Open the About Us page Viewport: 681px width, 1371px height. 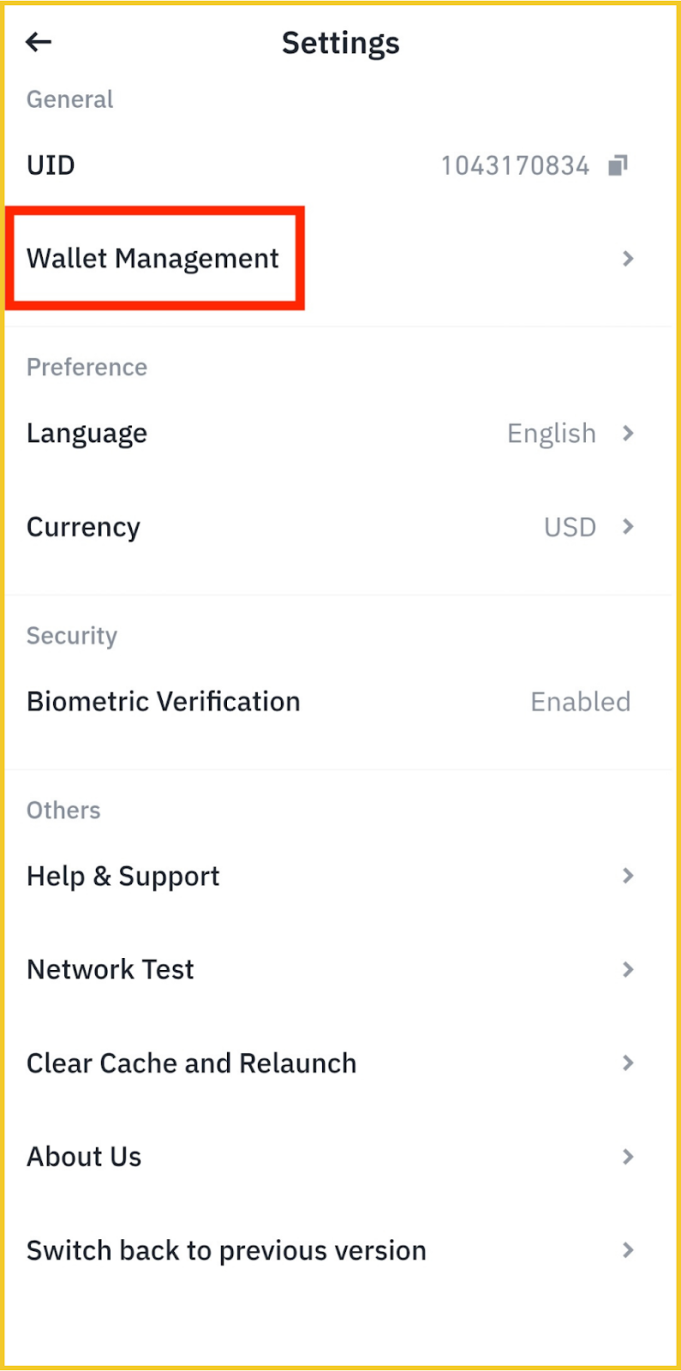(x=84, y=1156)
